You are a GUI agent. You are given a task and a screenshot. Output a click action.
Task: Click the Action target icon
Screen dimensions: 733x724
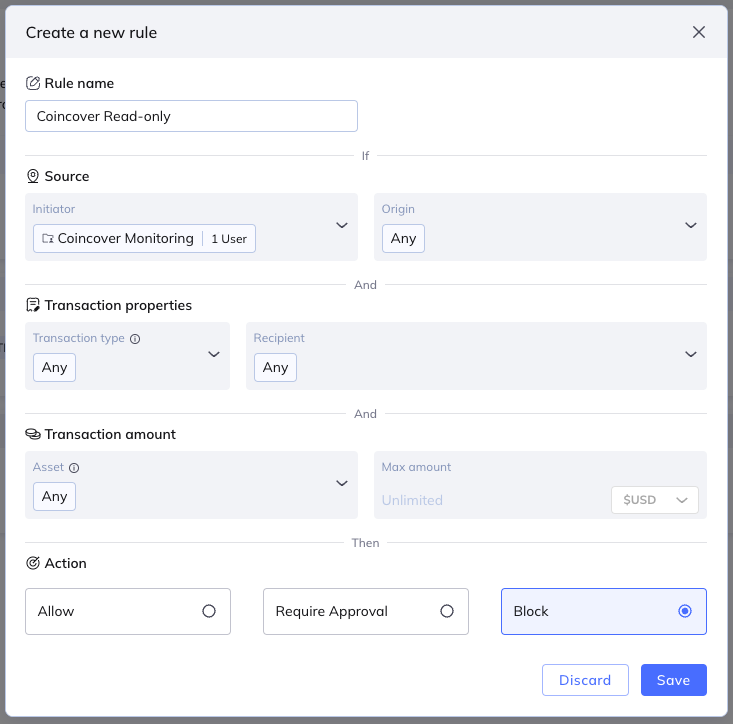point(33,563)
